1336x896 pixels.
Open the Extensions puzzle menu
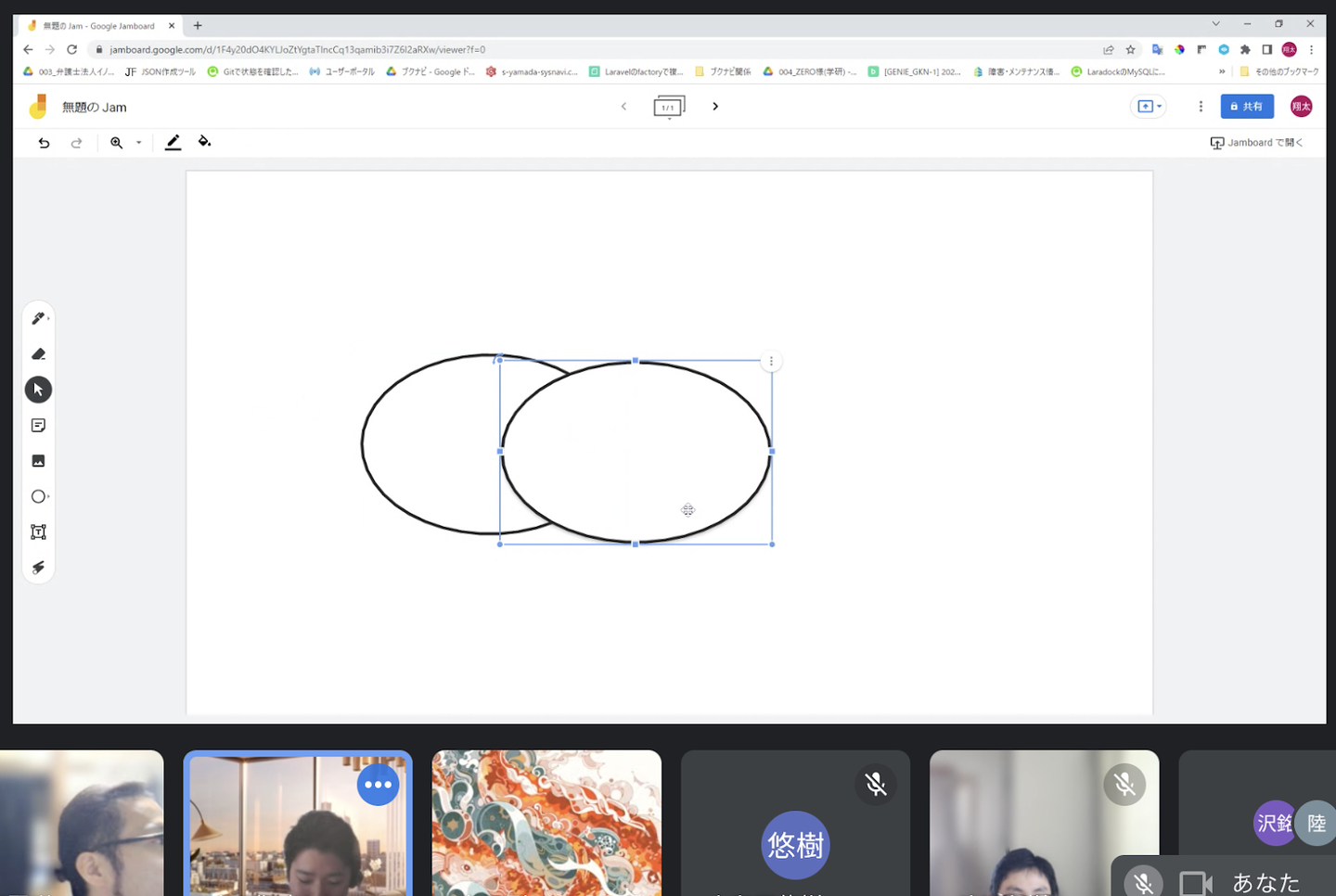(1245, 50)
